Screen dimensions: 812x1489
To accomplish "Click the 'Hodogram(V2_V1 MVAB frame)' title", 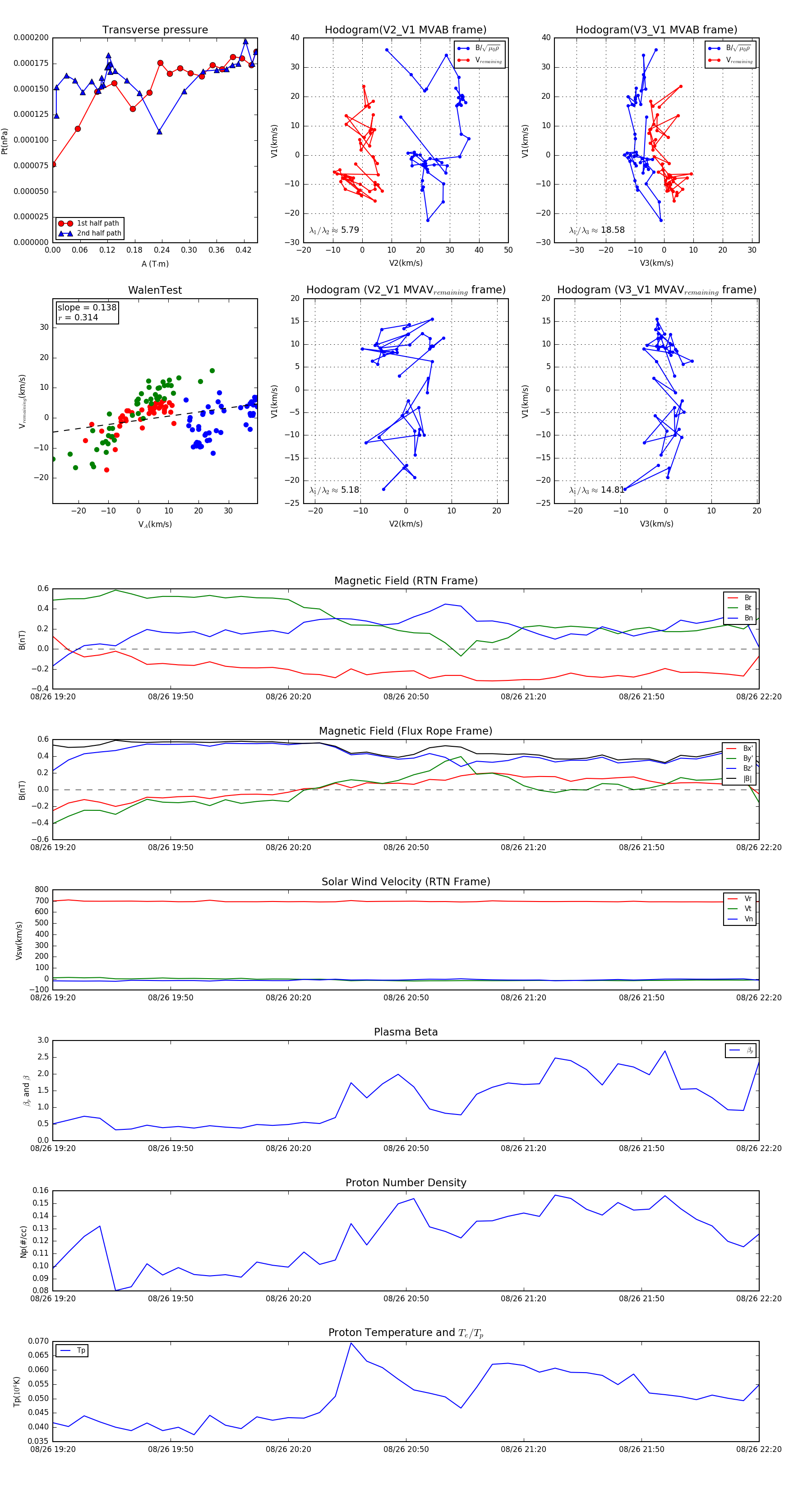I will tap(406, 30).
